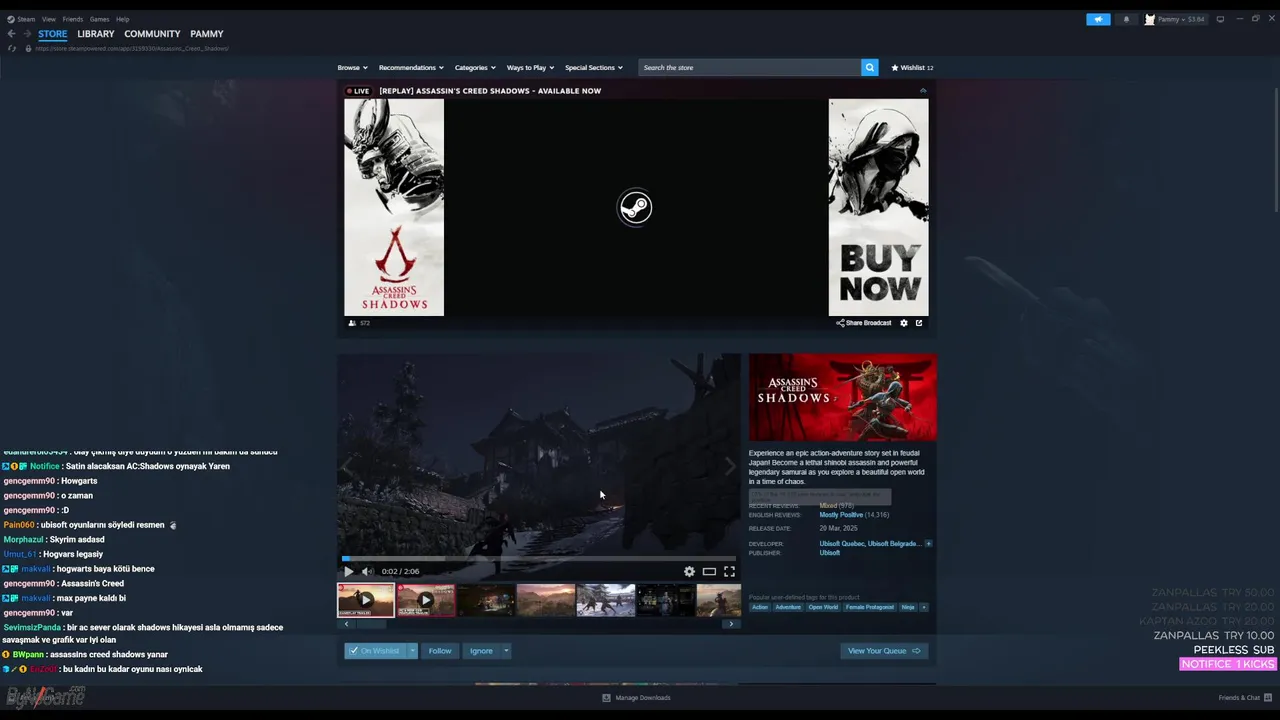The image size is (1280, 720).
Task: Move the thumbnail strip right with the arrow
Action: [x=731, y=624]
